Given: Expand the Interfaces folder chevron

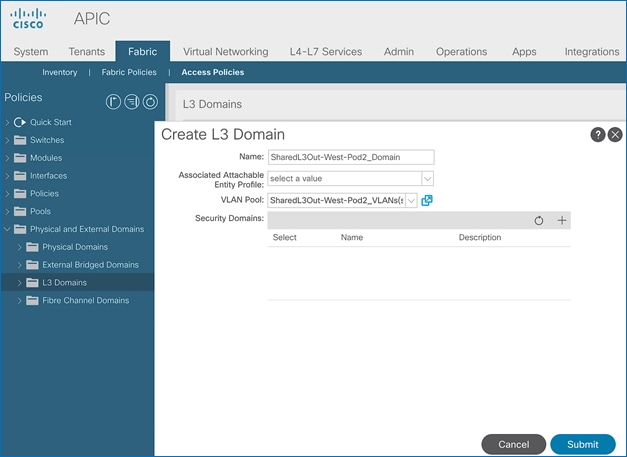Looking at the screenshot, I should (x=7, y=176).
